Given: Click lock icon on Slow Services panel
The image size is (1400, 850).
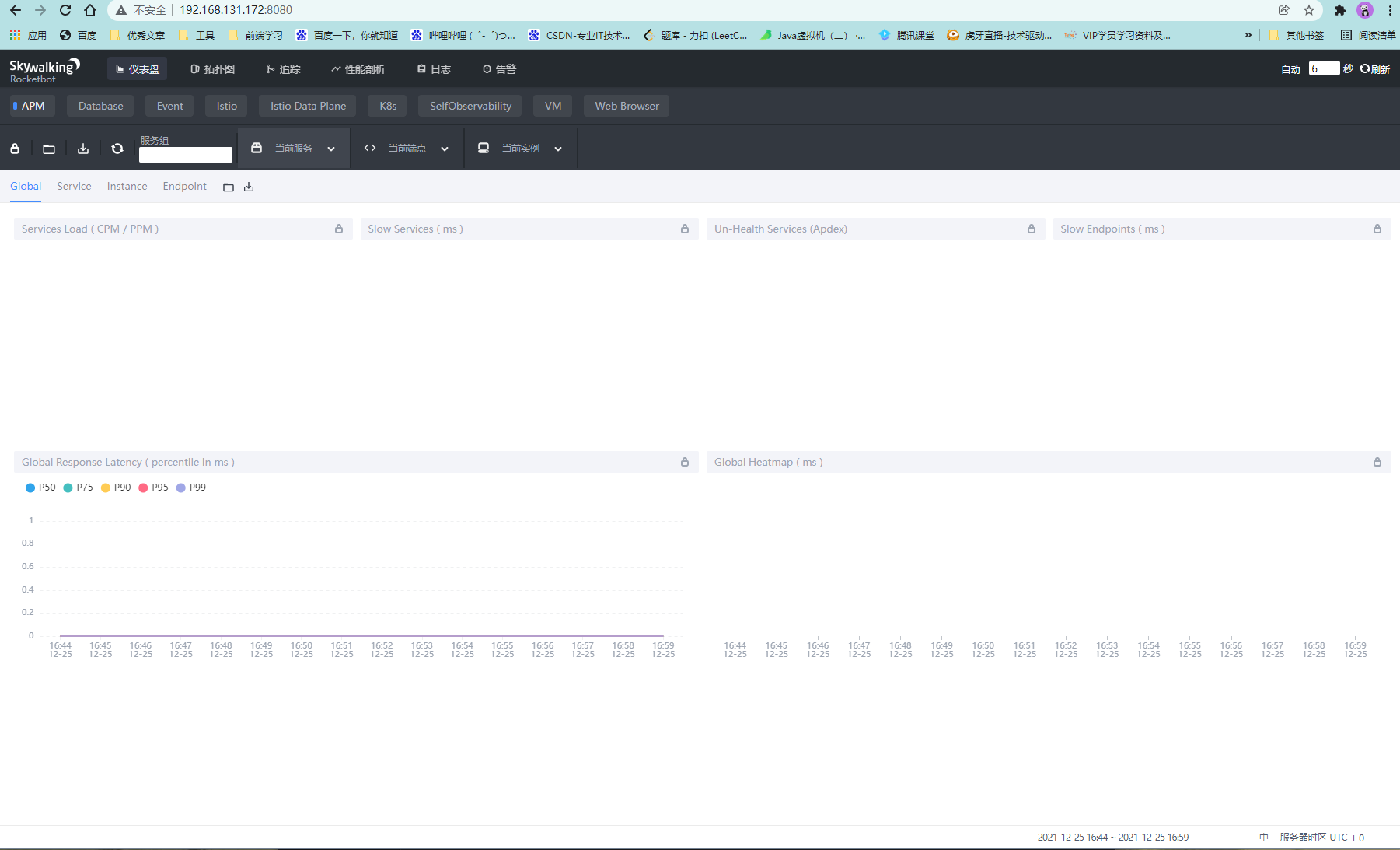Looking at the screenshot, I should click(685, 229).
